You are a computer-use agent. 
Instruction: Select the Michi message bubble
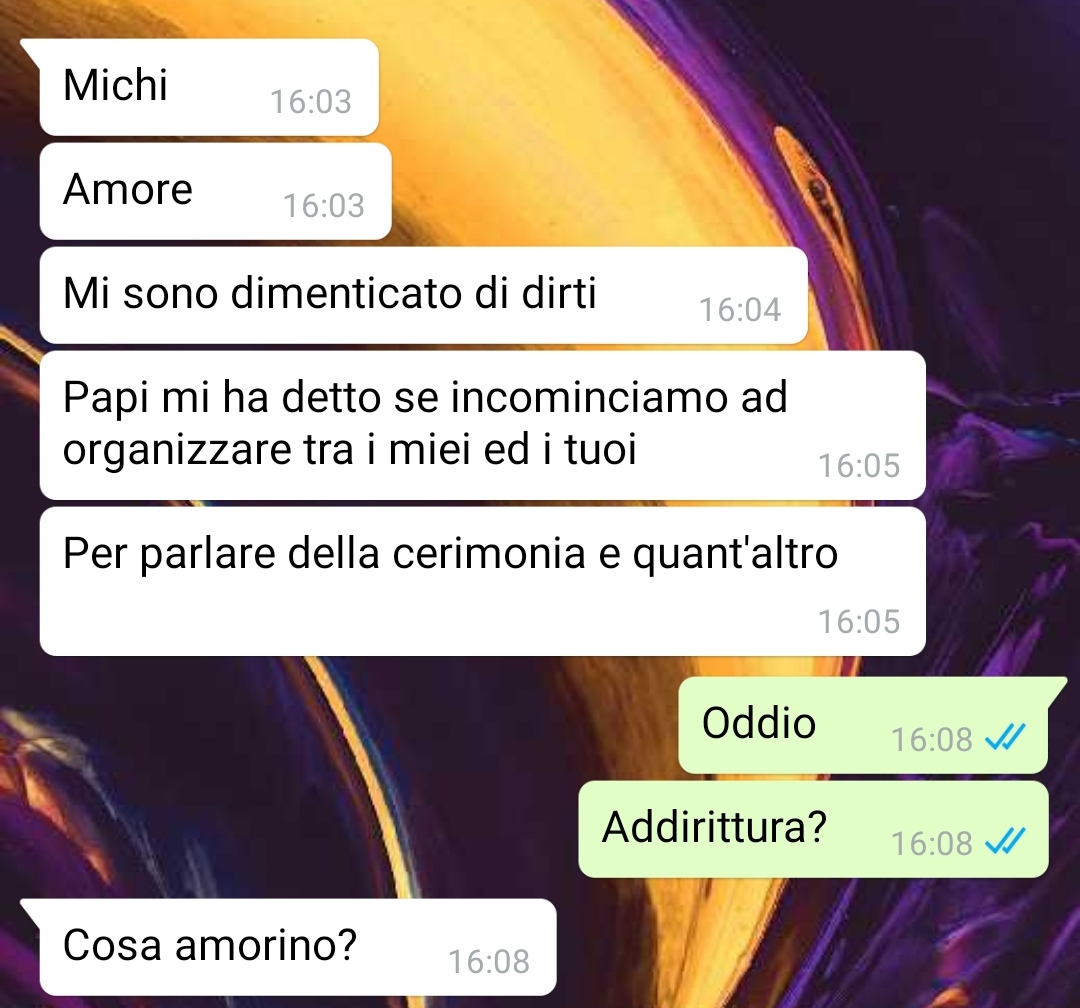pos(209,87)
